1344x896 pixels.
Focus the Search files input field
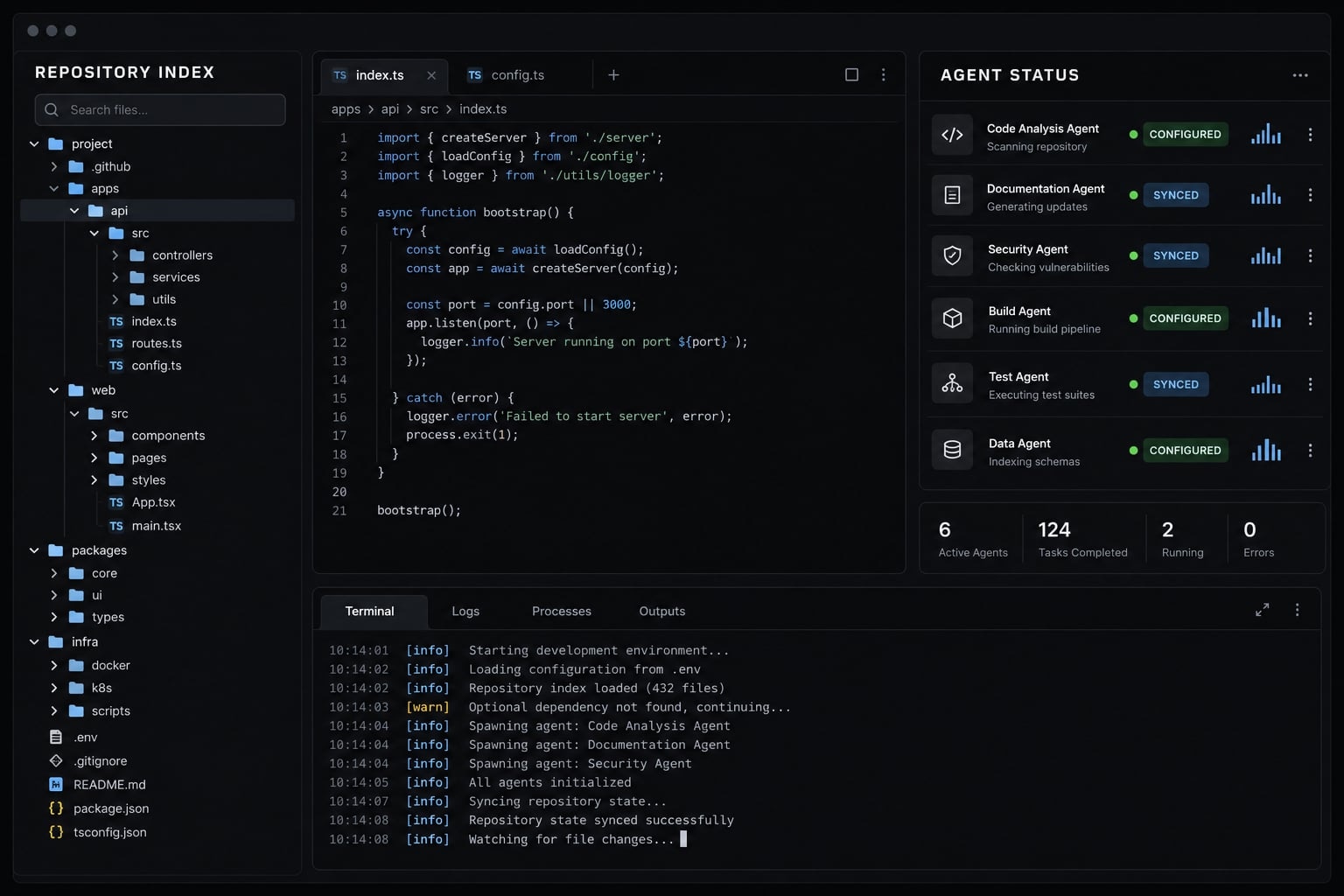[x=160, y=109]
